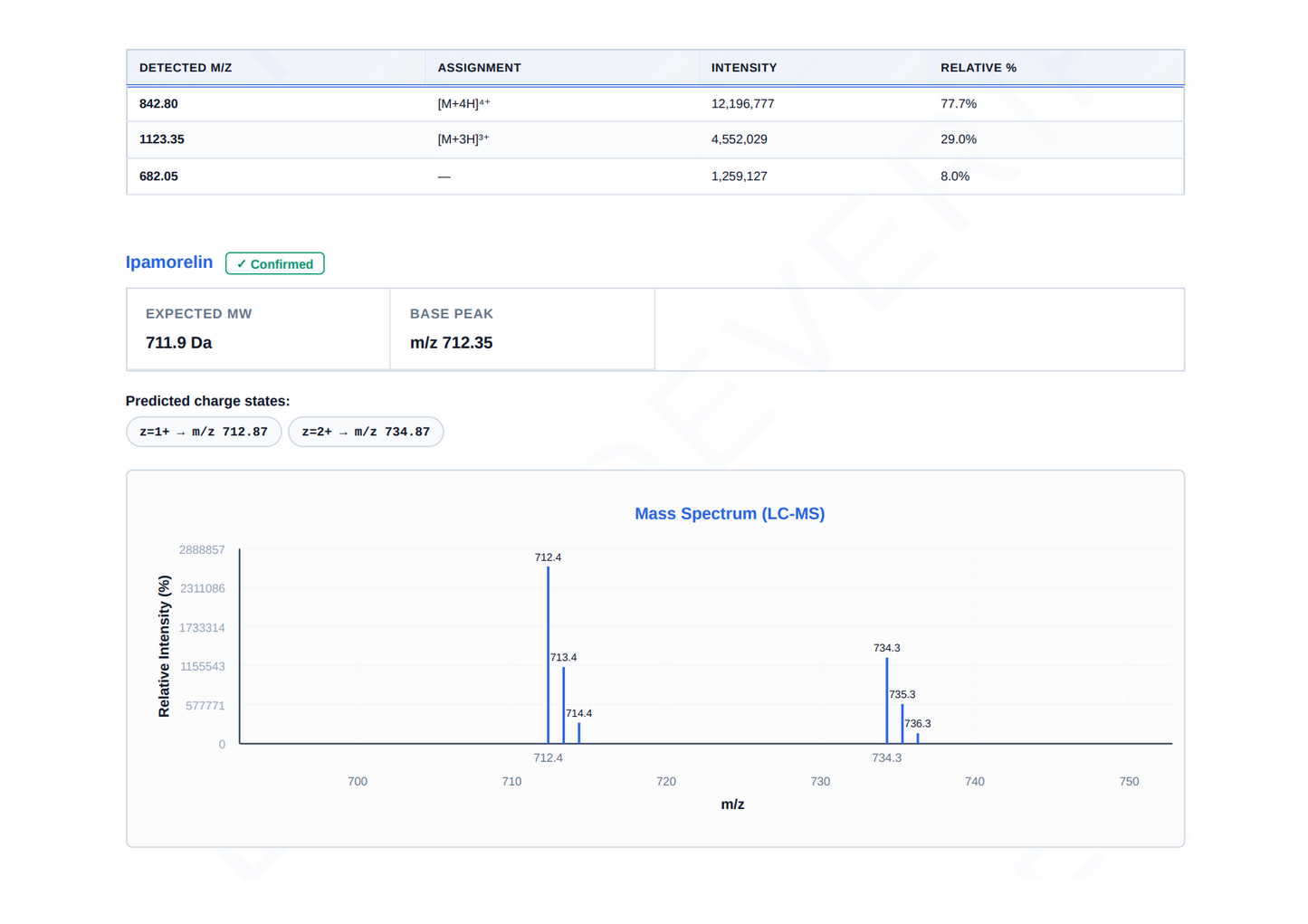Select the z=1+ m/z 712.87 chip
The height and width of the screenshot is (924, 1308).
(x=204, y=432)
